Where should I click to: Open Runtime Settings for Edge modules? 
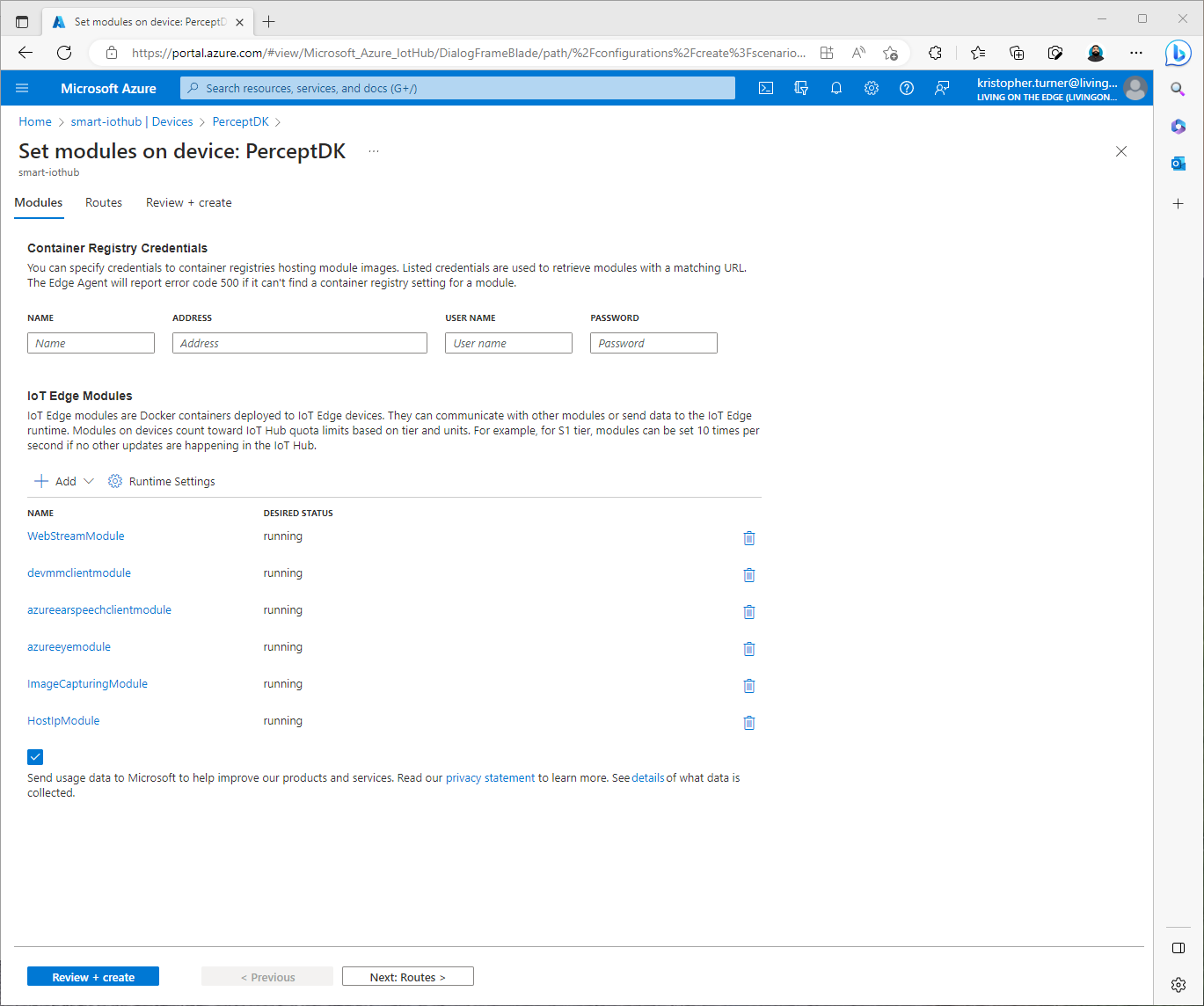point(162,481)
